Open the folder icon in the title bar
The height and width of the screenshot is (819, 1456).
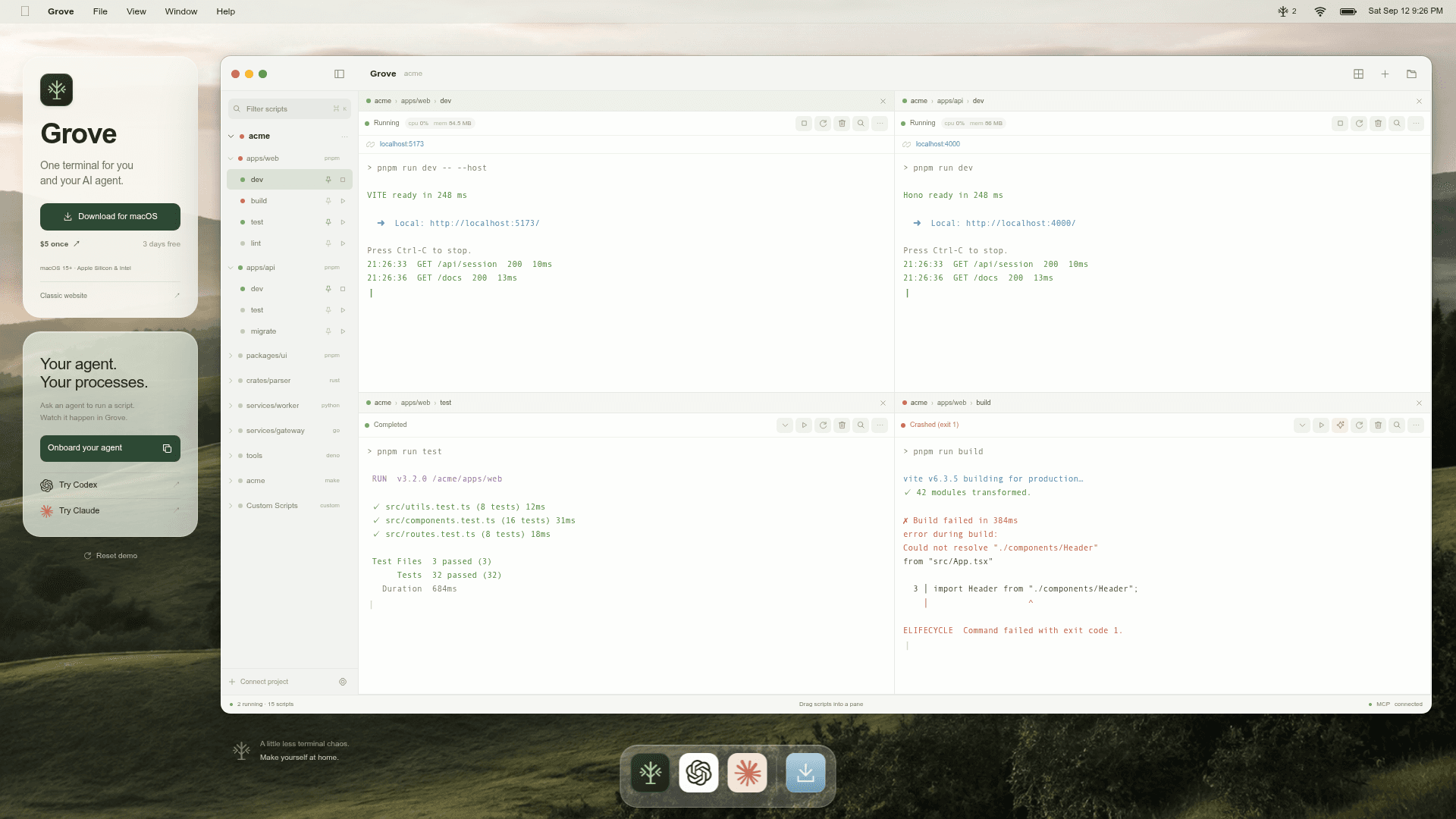coord(1411,74)
